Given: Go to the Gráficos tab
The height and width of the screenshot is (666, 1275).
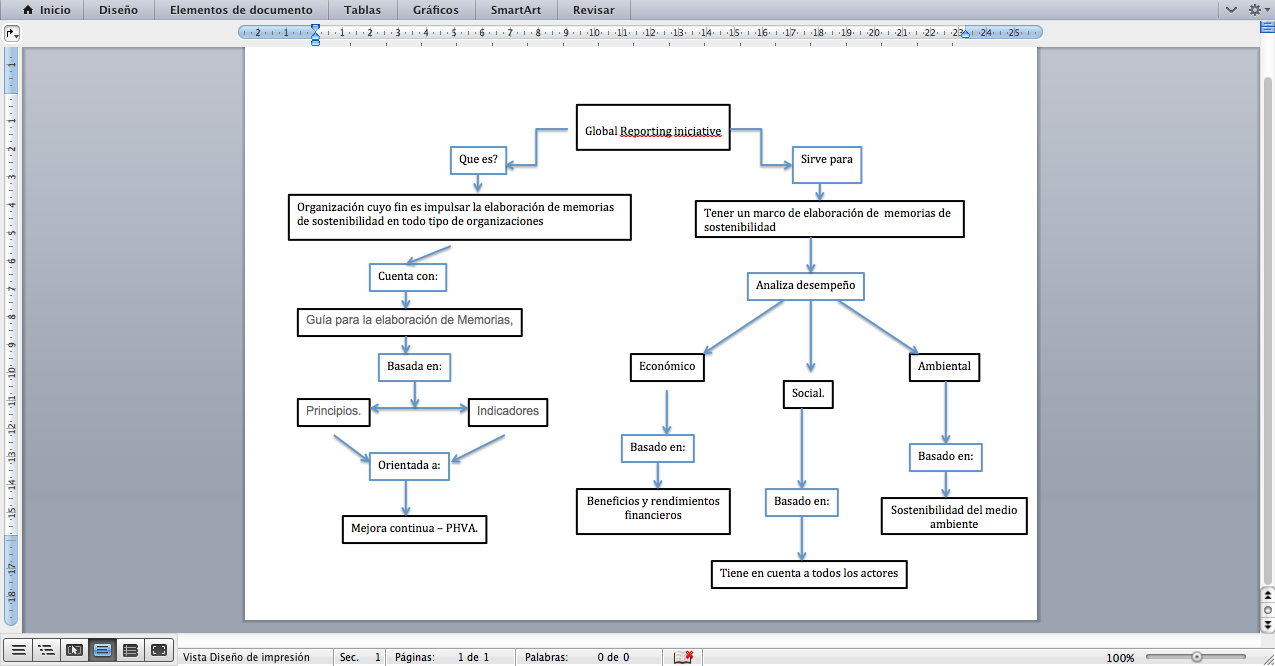Looking at the screenshot, I should [435, 10].
